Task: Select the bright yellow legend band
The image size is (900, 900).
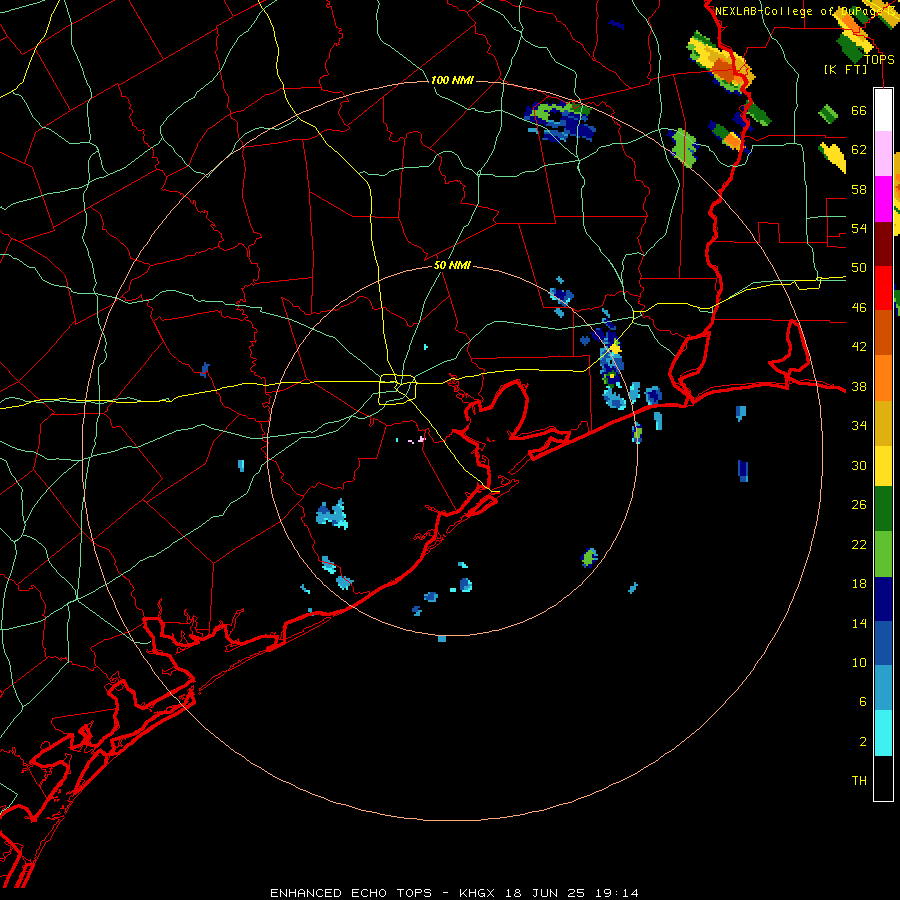Action: pyautogui.click(x=883, y=466)
